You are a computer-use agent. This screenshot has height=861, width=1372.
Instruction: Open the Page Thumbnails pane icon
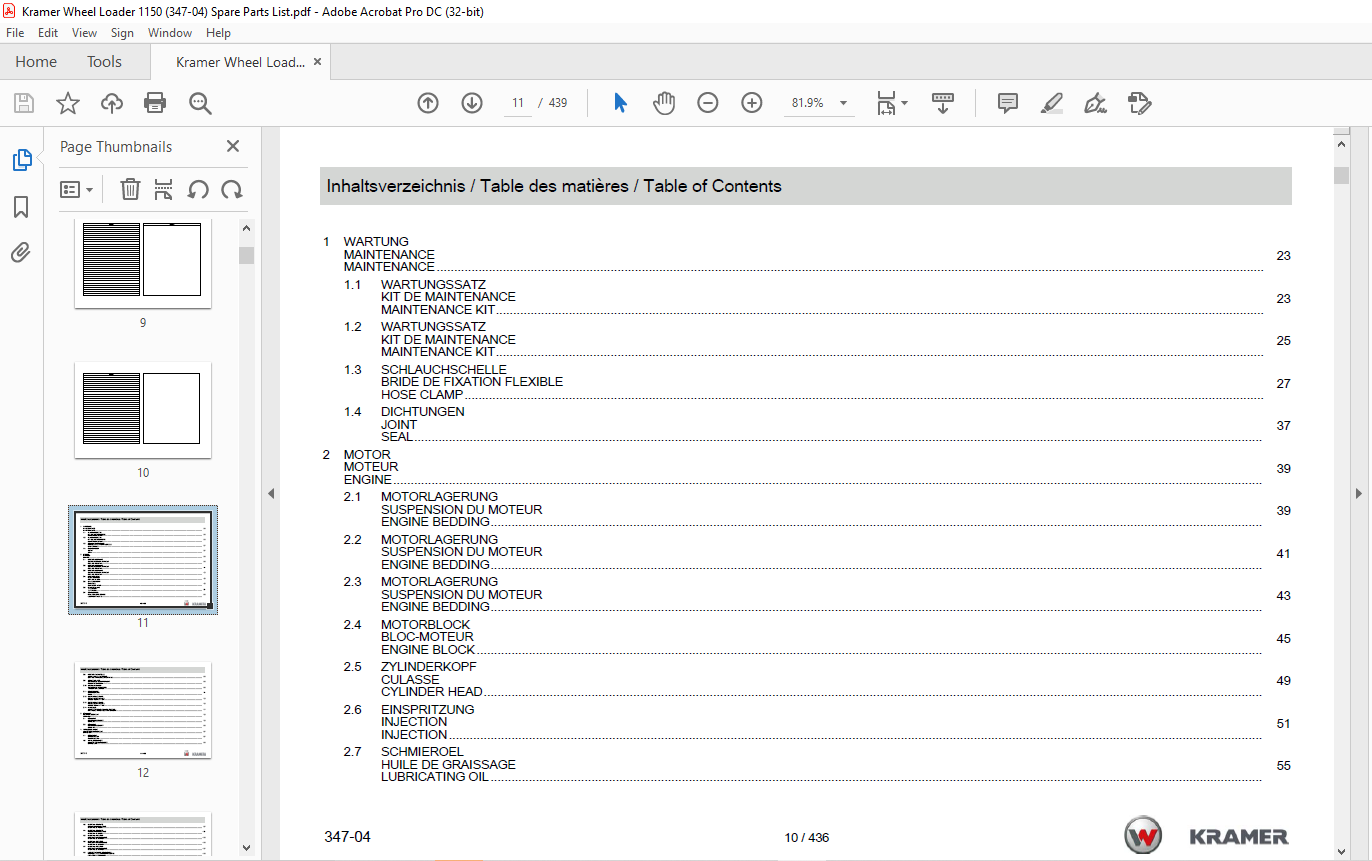[x=21, y=160]
